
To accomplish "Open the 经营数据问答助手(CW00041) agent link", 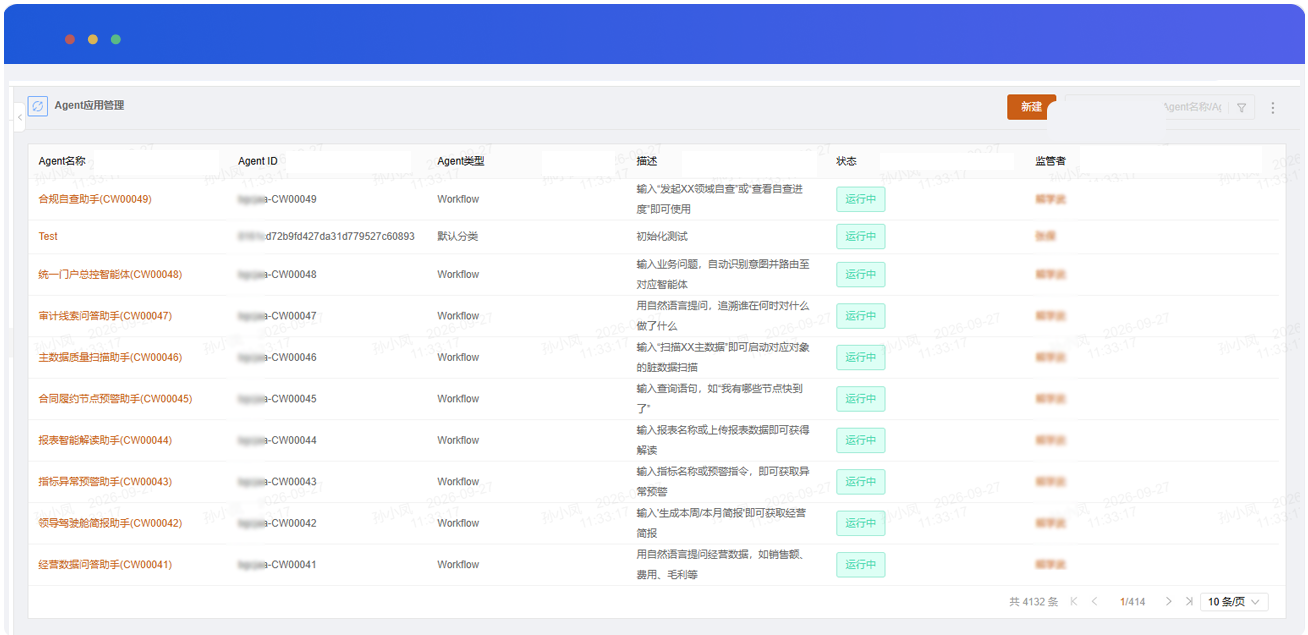I will pos(105,565).
